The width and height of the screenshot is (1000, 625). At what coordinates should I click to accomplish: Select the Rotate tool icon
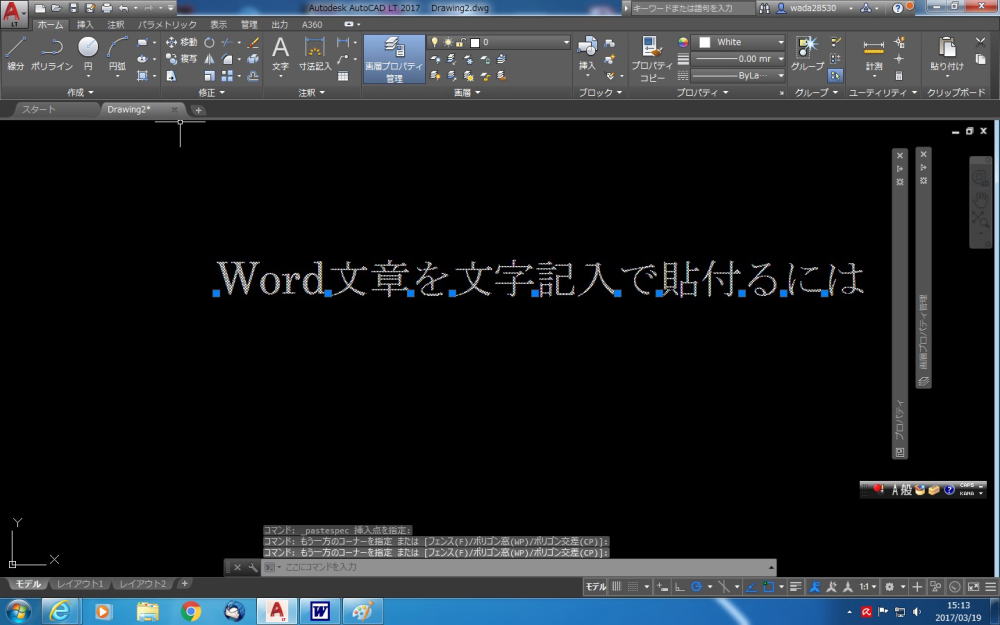(x=209, y=42)
